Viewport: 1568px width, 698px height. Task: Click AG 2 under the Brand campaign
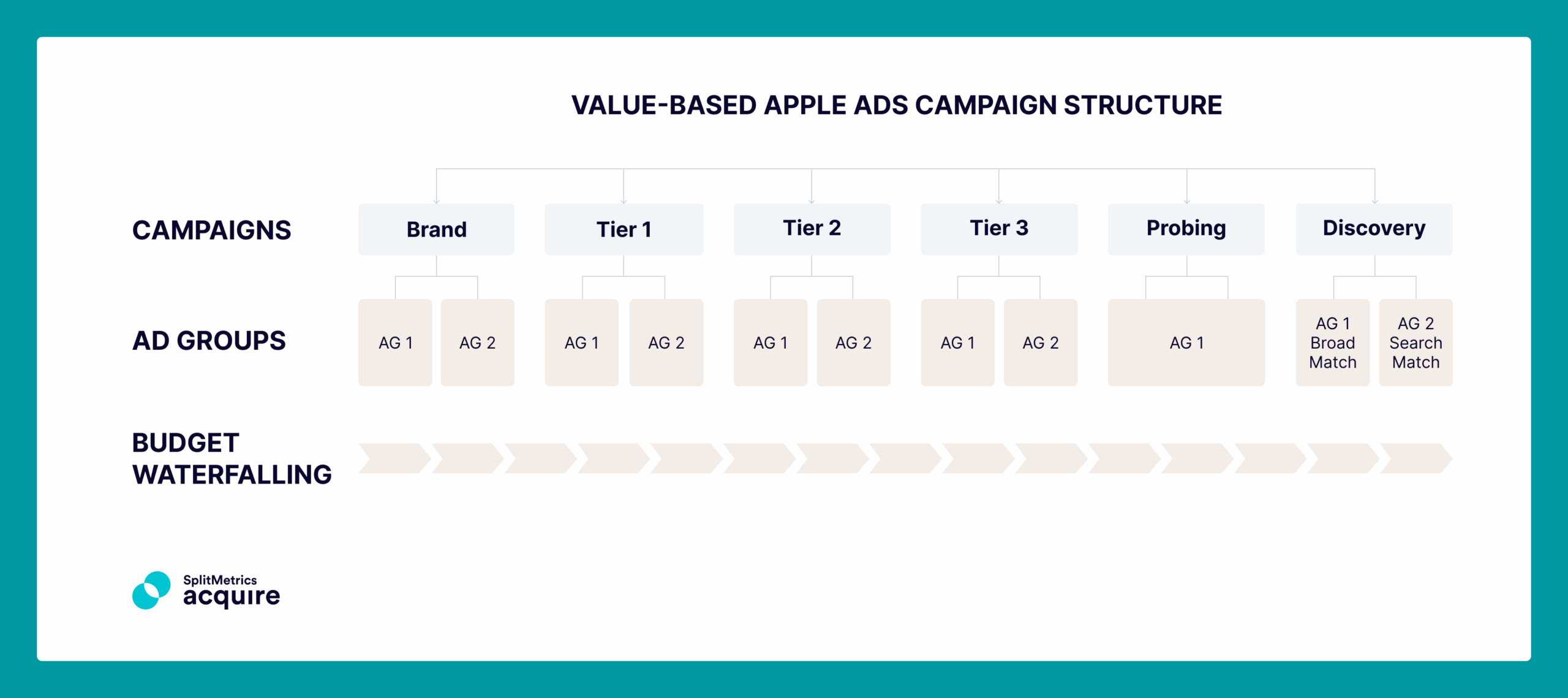pyautogui.click(x=477, y=343)
